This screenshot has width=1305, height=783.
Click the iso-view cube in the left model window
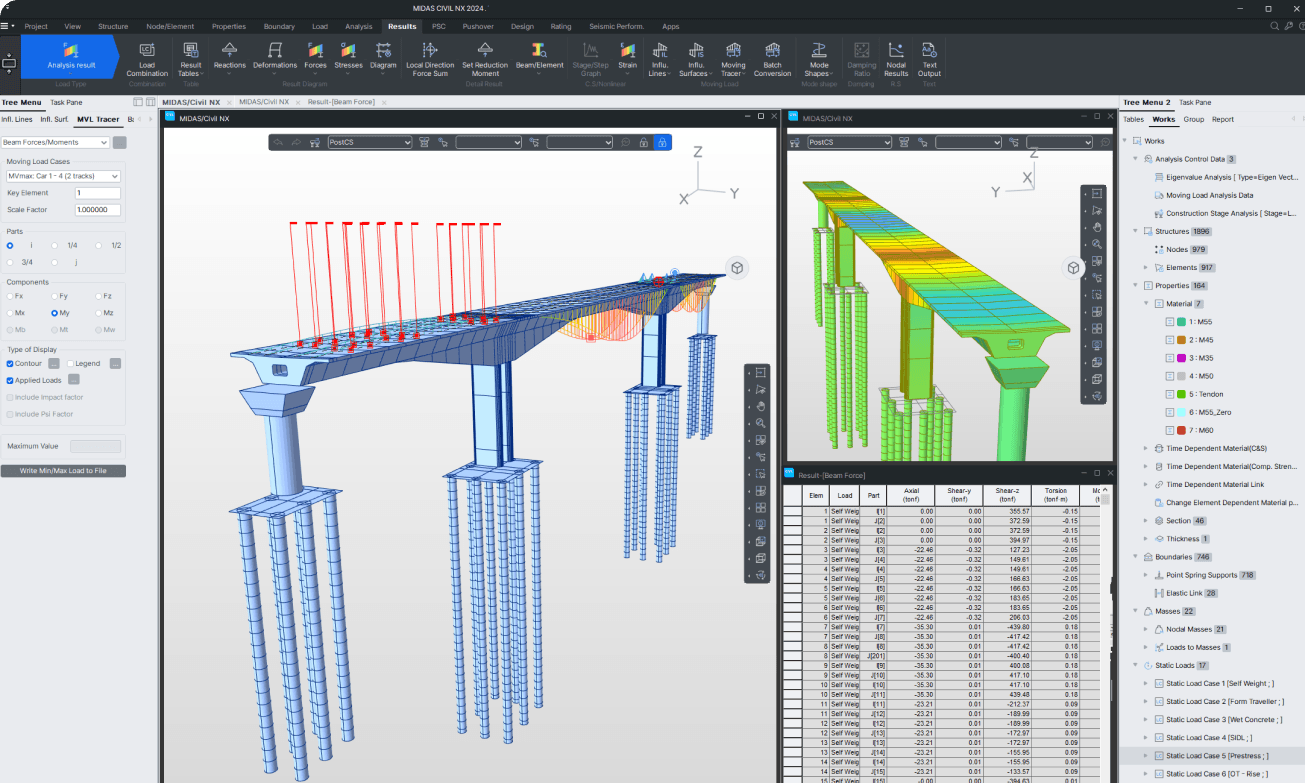pyautogui.click(x=736, y=268)
